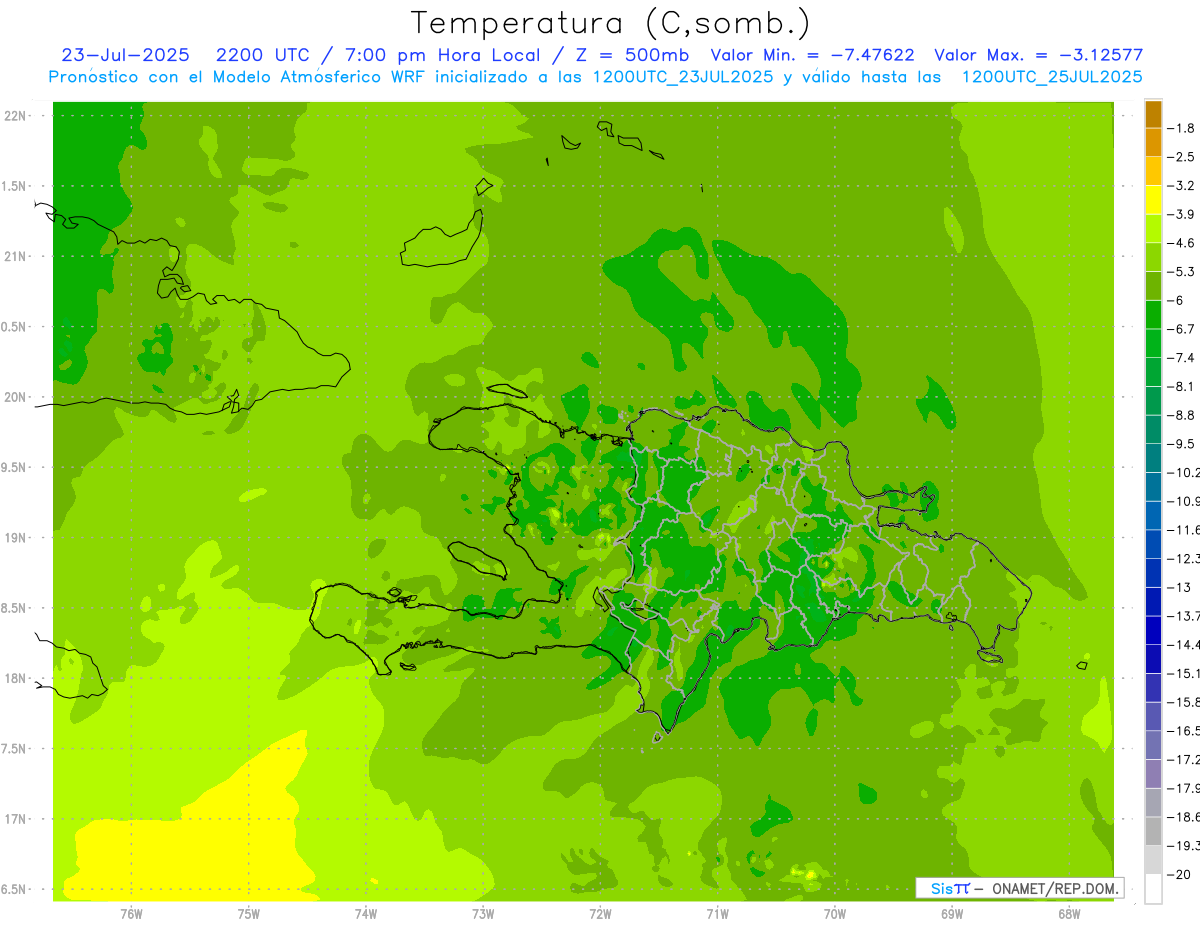
Task: Click the "21N" latitude label
Action: [x=15, y=256]
